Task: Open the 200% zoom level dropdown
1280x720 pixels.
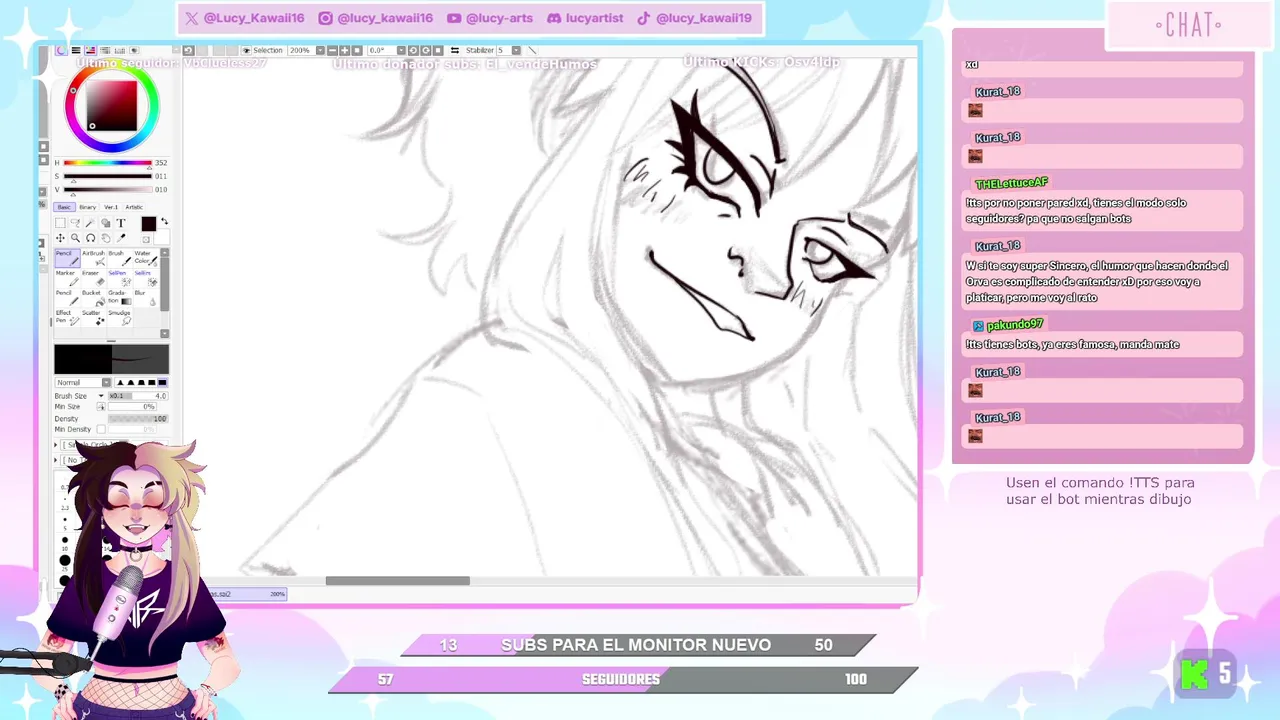Action: [320, 50]
